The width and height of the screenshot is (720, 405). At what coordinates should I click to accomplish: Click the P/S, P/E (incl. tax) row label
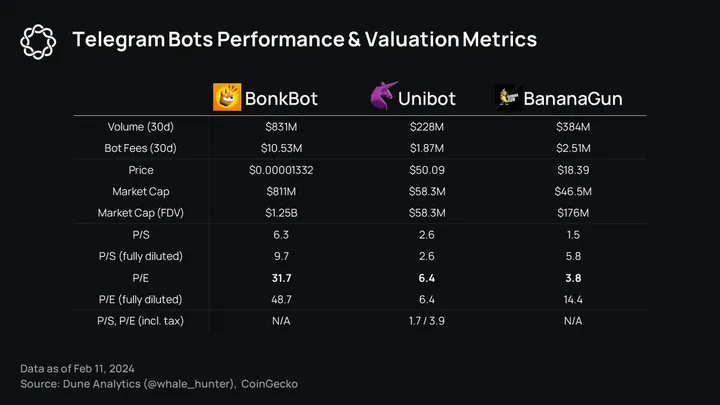(x=139, y=321)
